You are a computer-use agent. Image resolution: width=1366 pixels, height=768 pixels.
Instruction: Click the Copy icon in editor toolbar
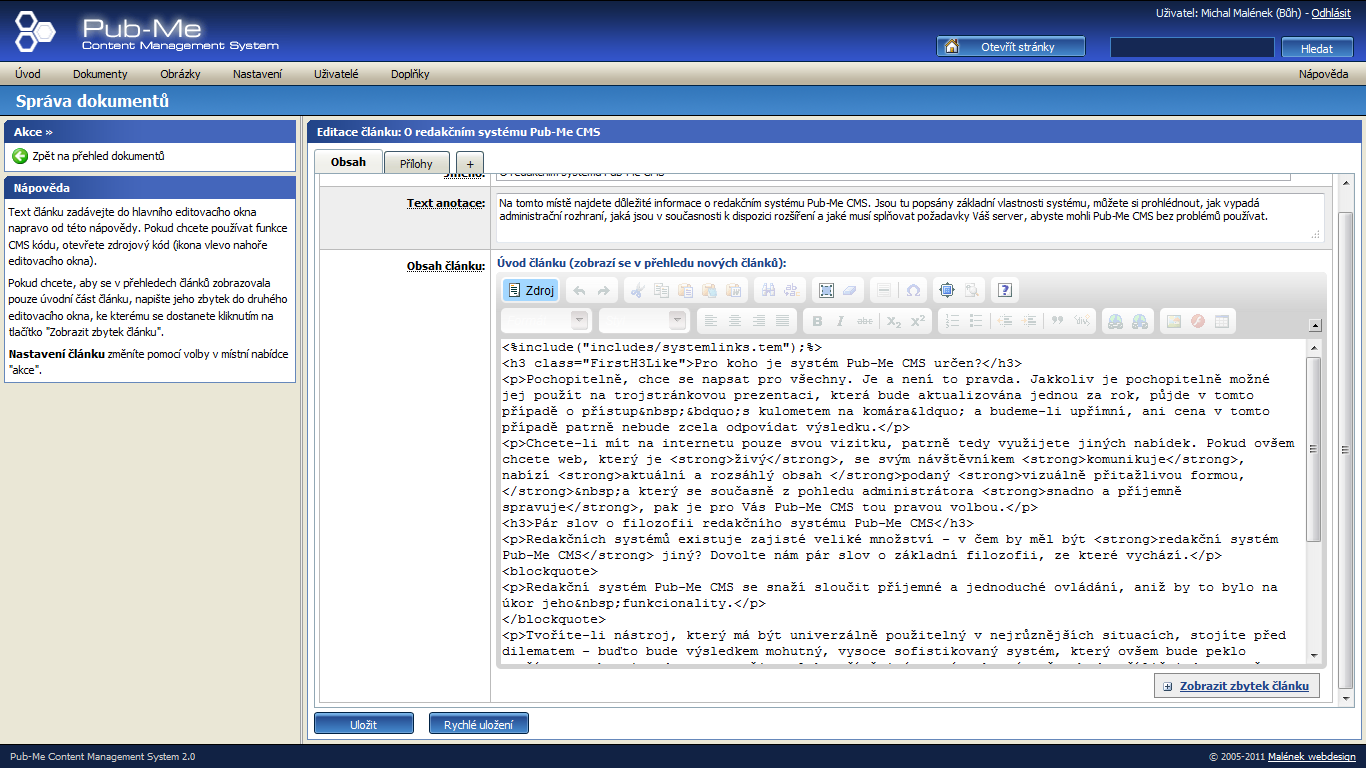tap(661, 290)
